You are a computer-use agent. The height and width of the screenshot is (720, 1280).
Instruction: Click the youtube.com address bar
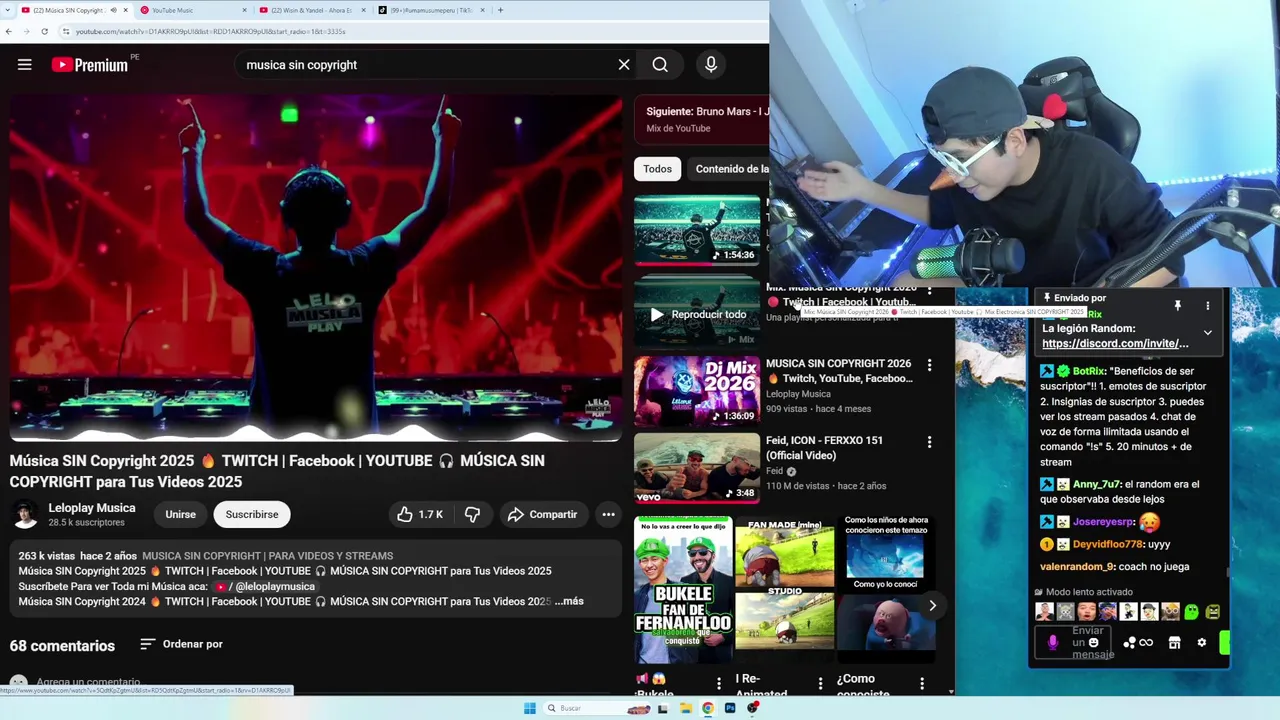(410, 31)
